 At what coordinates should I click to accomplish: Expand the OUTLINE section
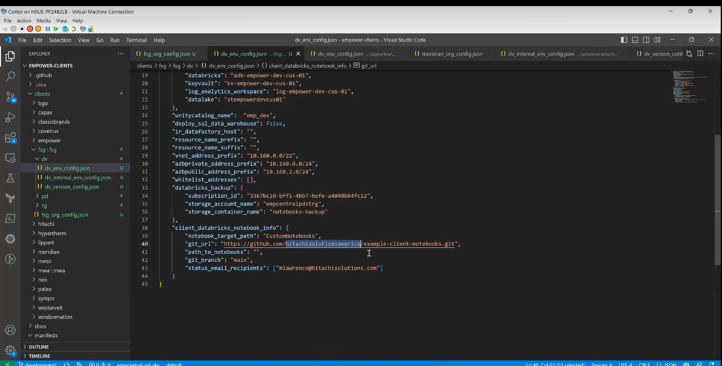pyautogui.click(x=39, y=347)
